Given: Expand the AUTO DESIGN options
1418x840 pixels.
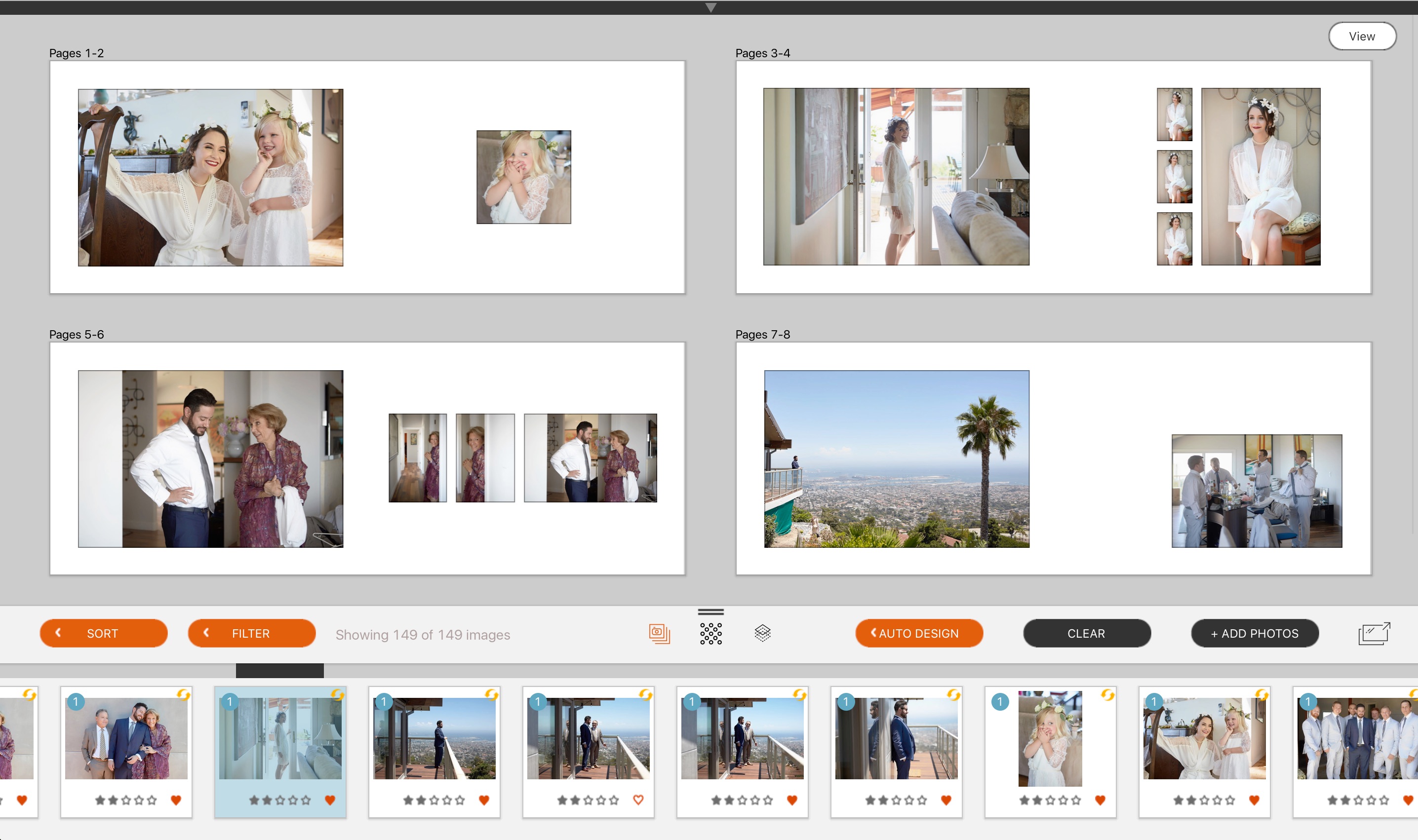Looking at the screenshot, I should (x=919, y=633).
